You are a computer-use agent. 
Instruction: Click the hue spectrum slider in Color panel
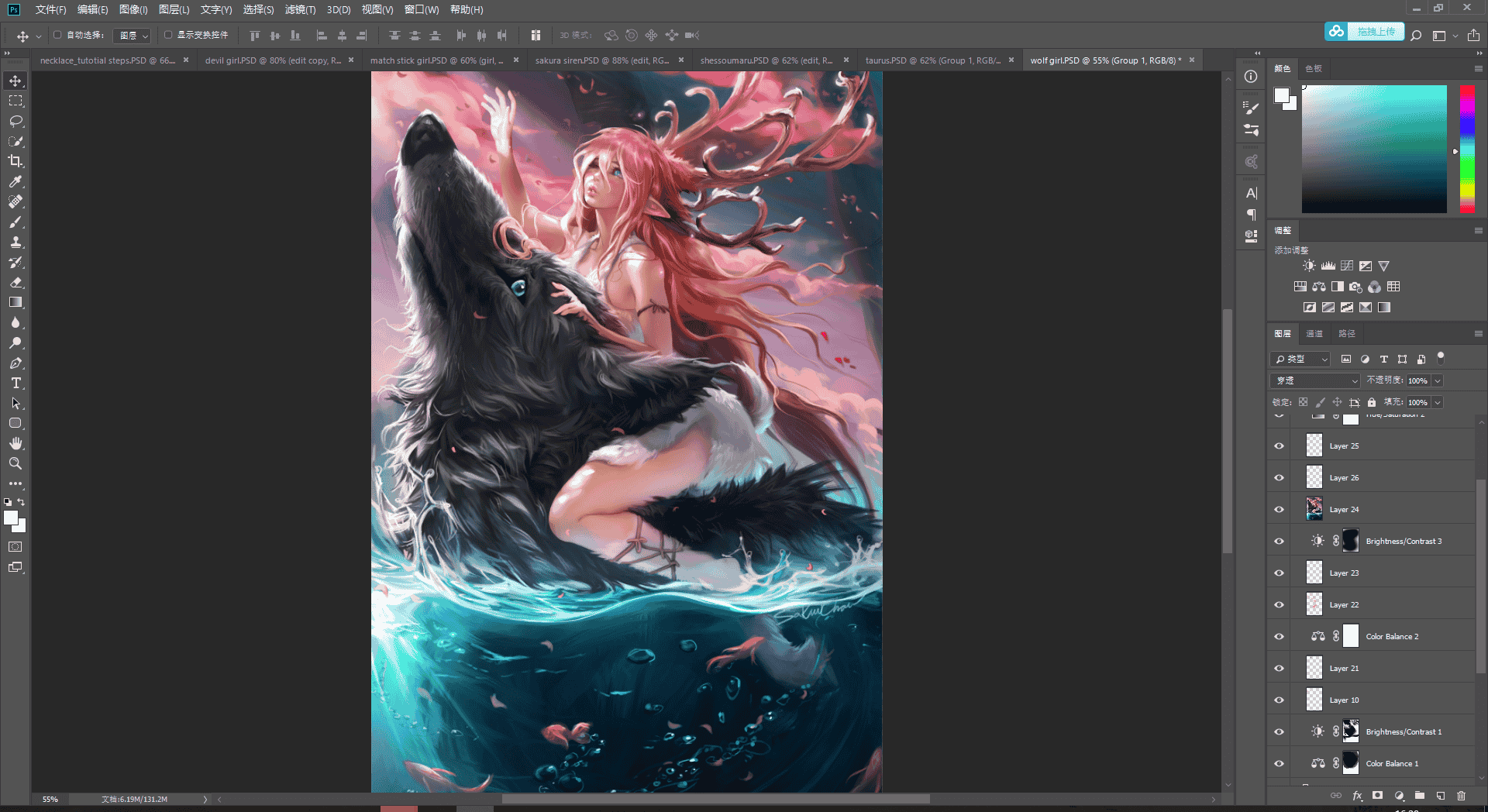click(1467, 149)
